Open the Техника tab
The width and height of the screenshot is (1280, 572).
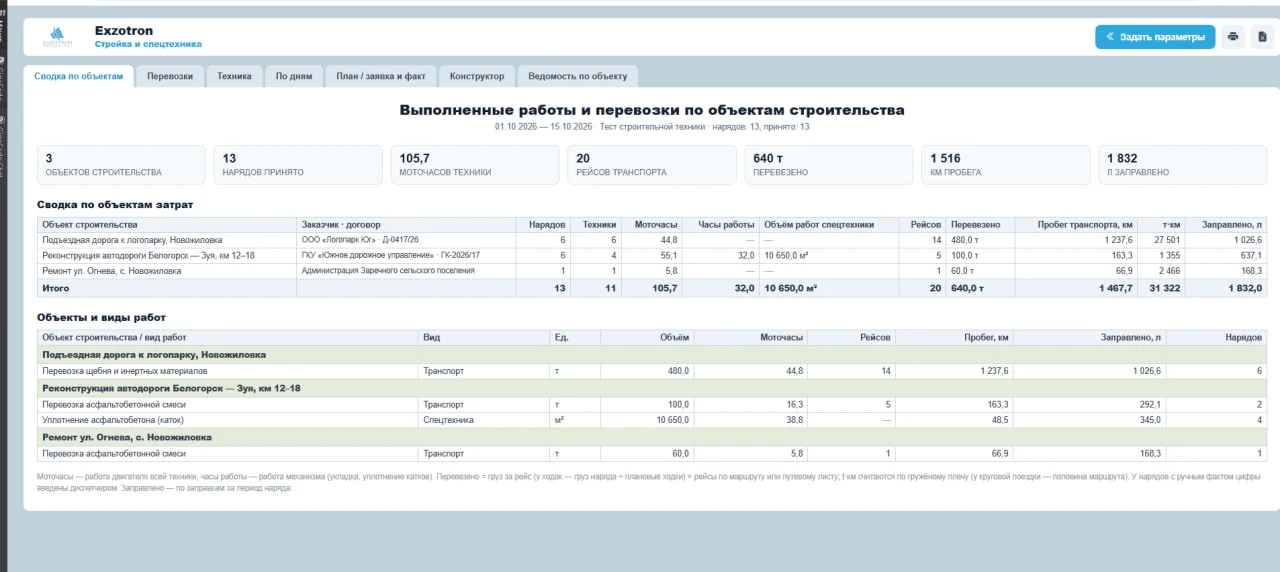pyautogui.click(x=235, y=76)
